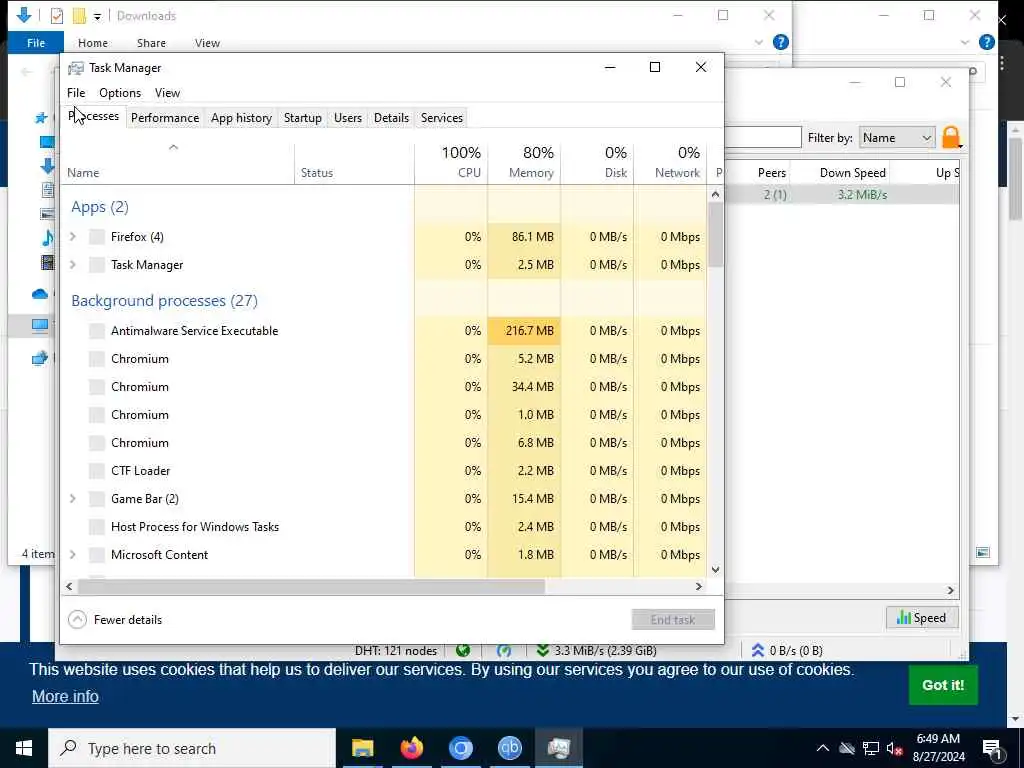Viewport: 1024px width, 768px height.
Task: Expand the Game Bar (2) group
Action: coord(73,499)
